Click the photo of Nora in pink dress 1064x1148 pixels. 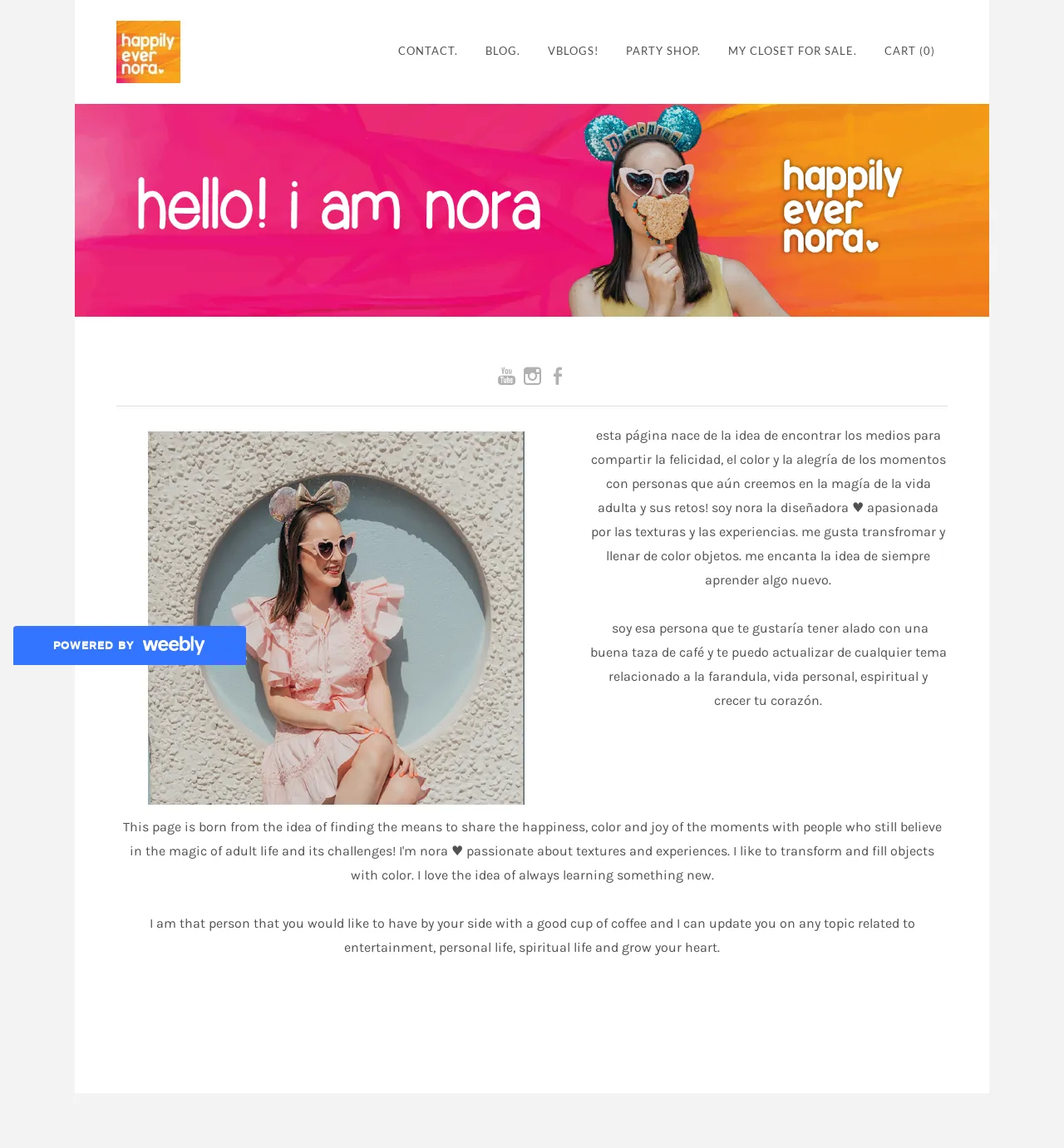click(336, 618)
